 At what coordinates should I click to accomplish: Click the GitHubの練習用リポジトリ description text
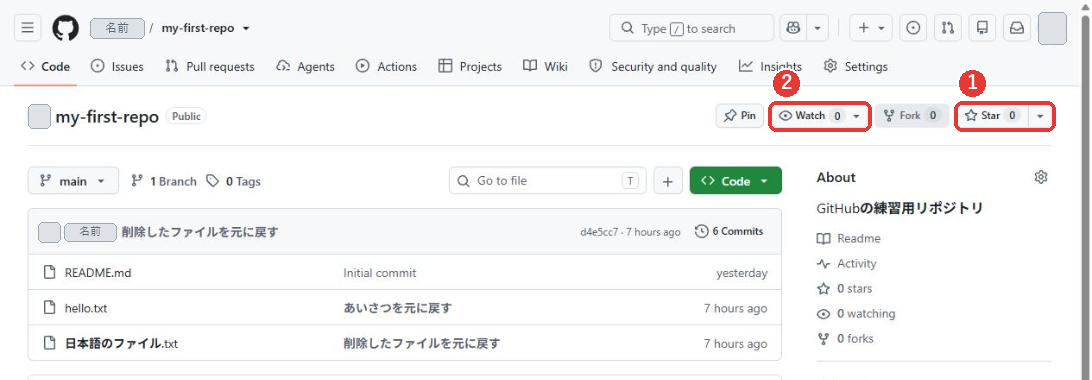pos(900,208)
